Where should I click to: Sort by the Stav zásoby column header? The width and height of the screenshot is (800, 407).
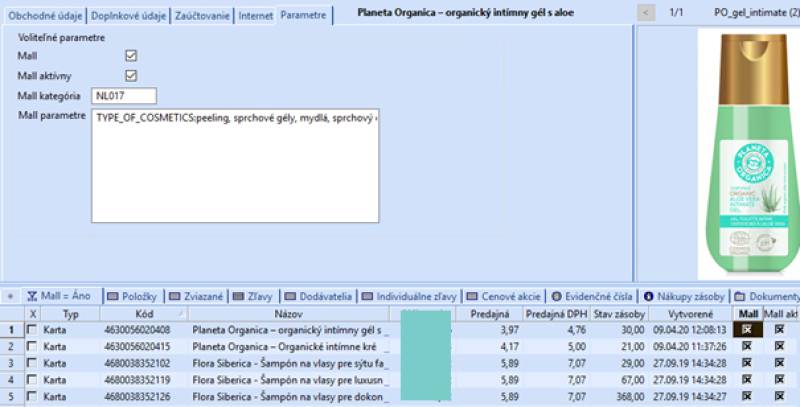[x=619, y=314]
